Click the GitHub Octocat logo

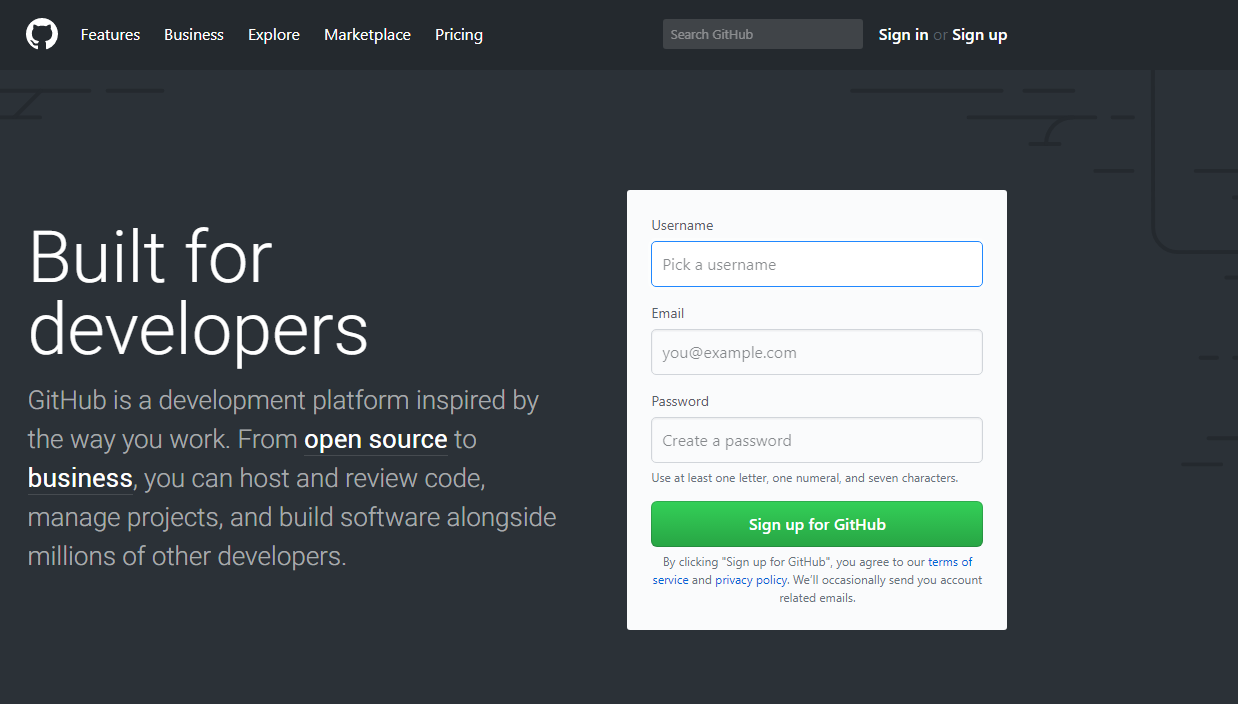point(42,35)
